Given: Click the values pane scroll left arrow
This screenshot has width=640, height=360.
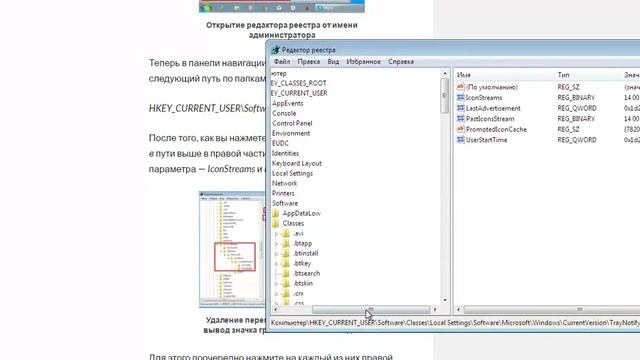Looking at the screenshot, I should click(458, 309).
